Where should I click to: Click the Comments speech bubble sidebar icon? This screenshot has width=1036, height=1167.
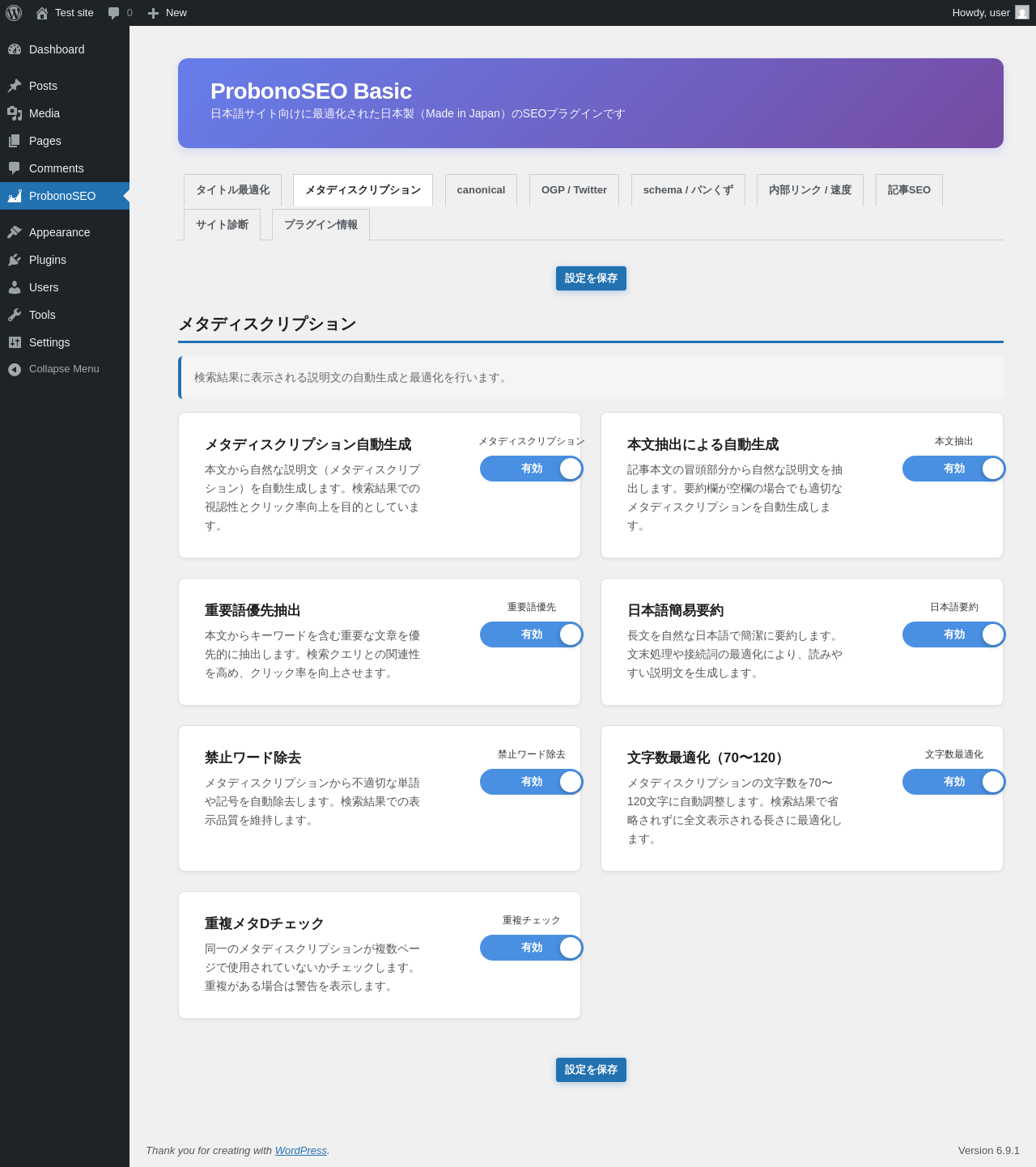15,168
